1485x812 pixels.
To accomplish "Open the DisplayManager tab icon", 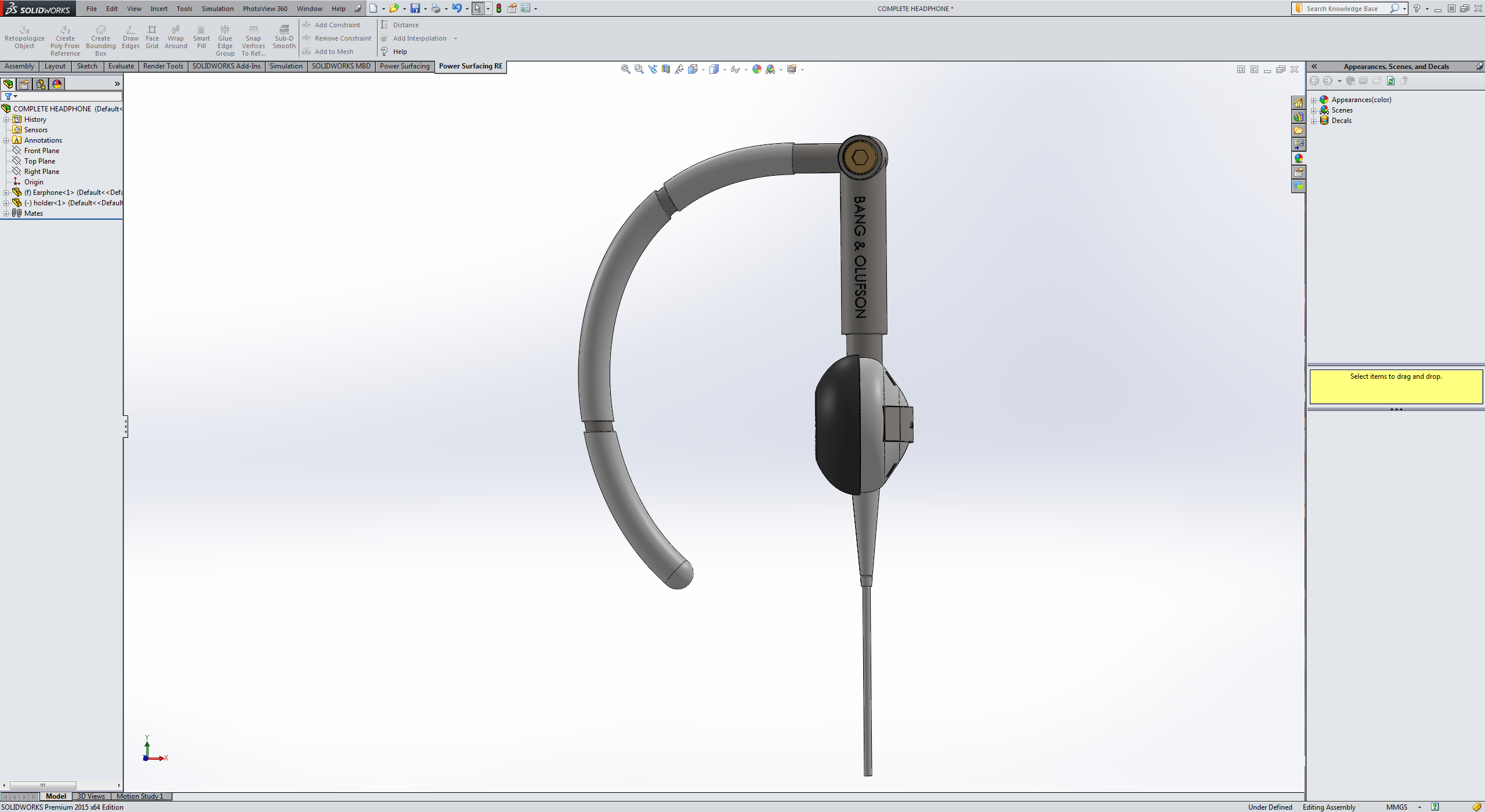I will (x=57, y=84).
